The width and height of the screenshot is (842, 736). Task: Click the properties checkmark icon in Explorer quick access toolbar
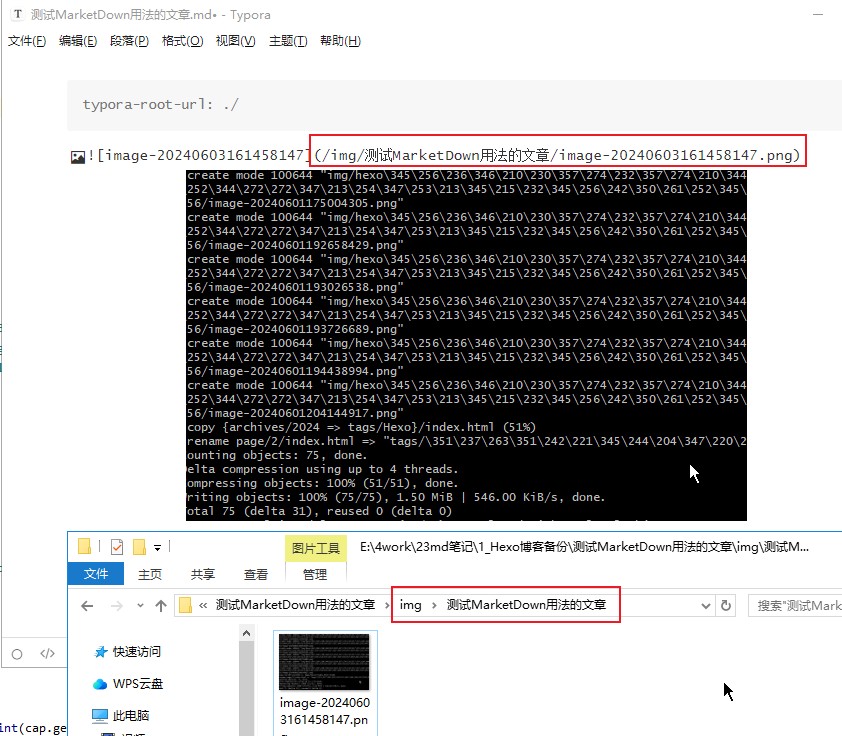point(117,546)
